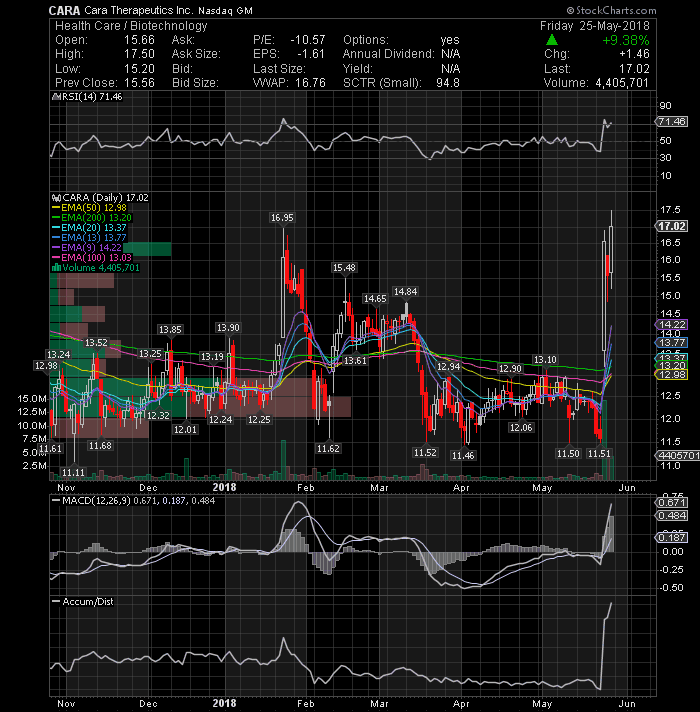Click the 12.06 price label
The image size is (700, 712).
[521, 428]
